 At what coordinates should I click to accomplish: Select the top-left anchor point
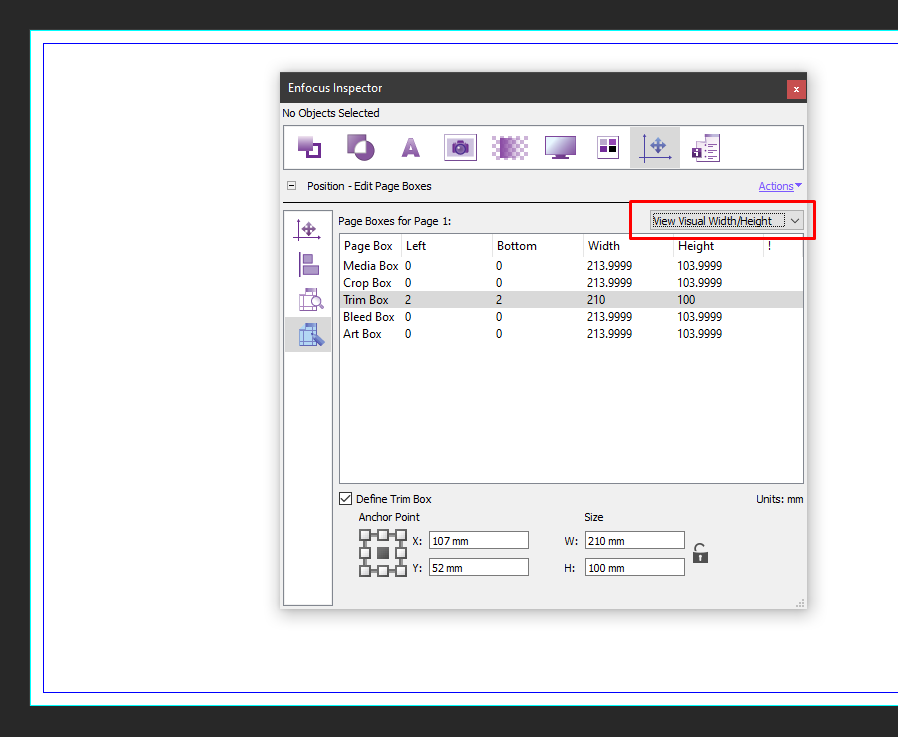click(365, 535)
